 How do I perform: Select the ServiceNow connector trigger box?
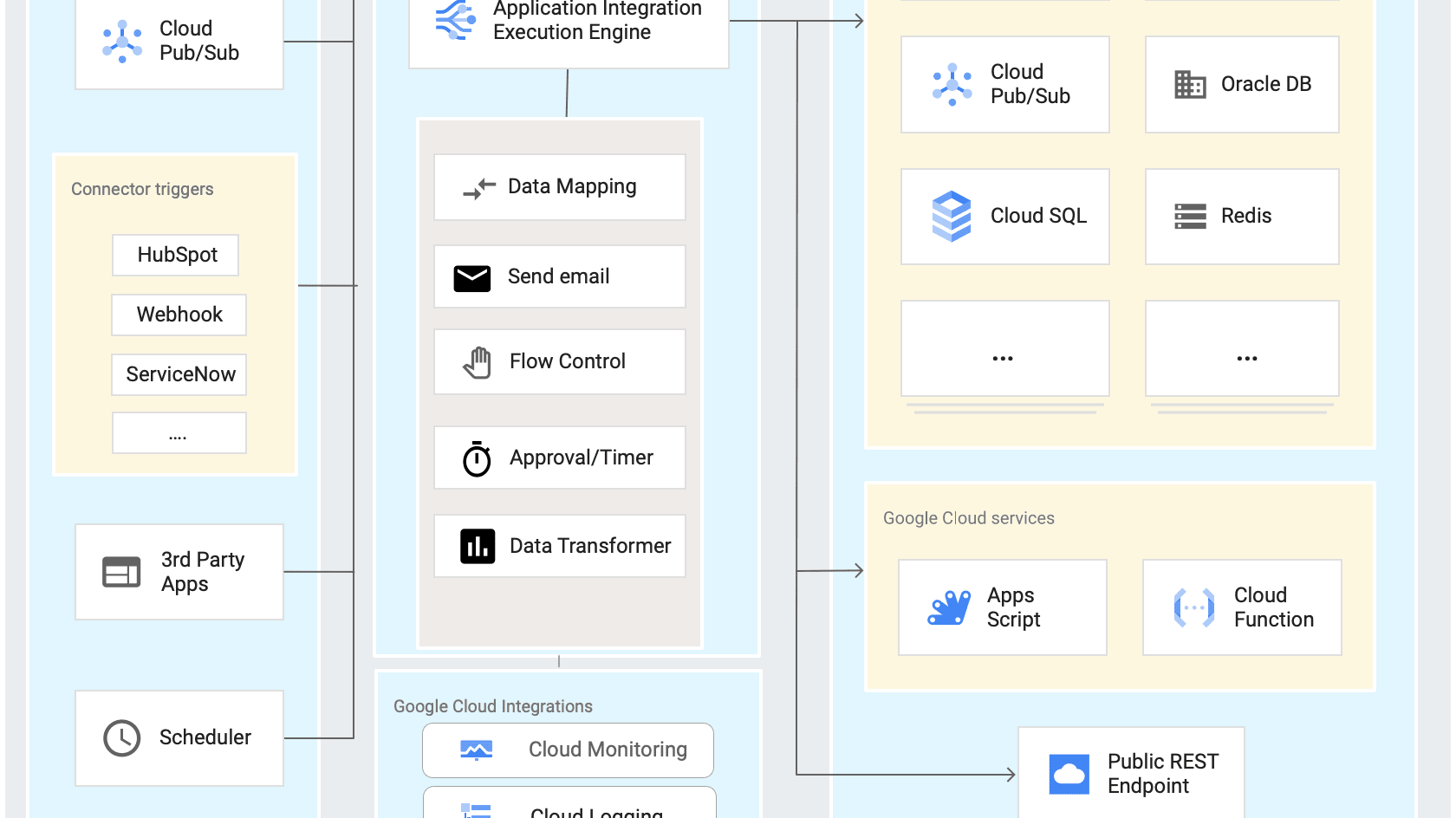pos(179,374)
